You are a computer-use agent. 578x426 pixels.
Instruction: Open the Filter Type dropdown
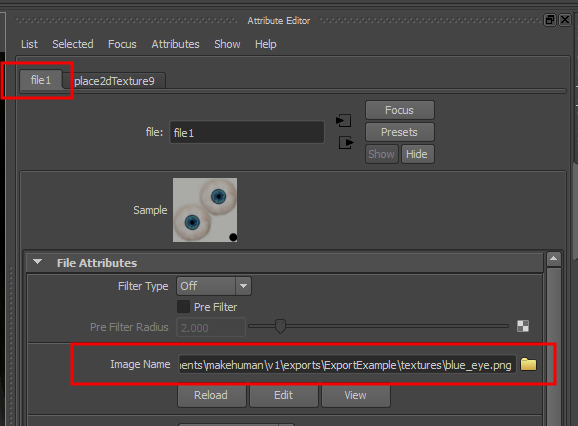(x=214, y=286)
